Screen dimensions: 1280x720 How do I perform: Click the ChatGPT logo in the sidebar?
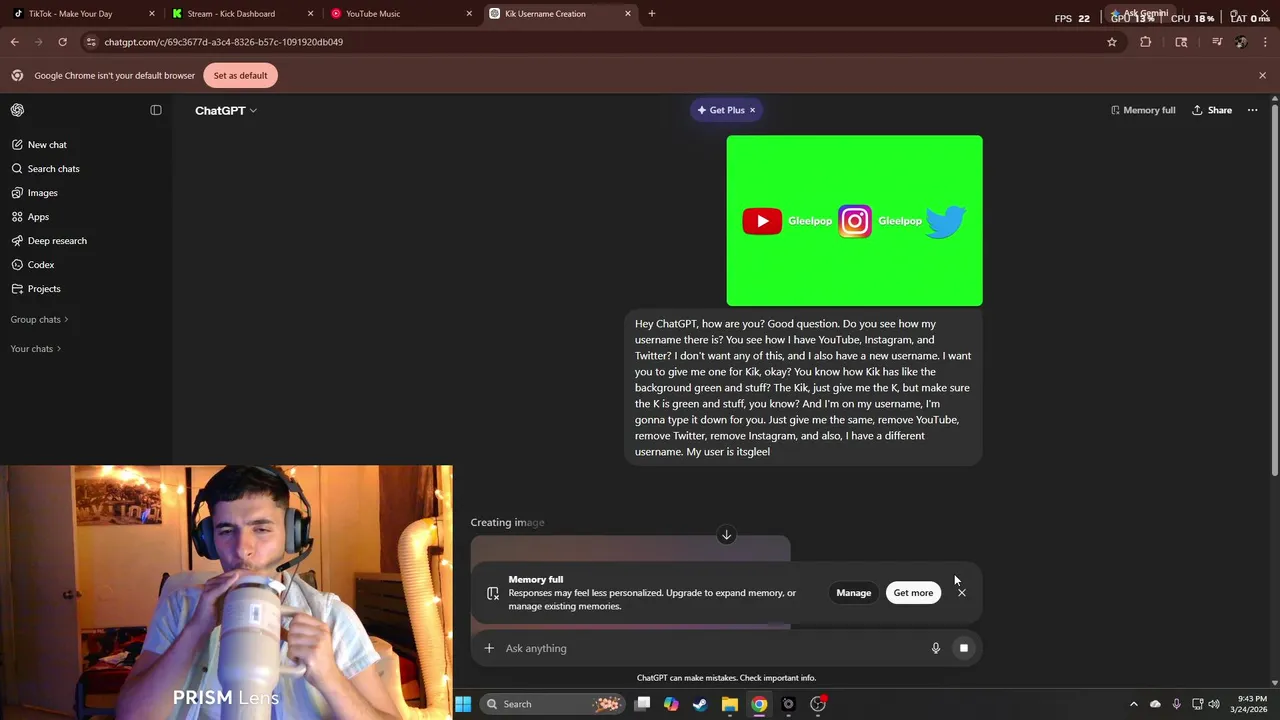tap(17, 110)
